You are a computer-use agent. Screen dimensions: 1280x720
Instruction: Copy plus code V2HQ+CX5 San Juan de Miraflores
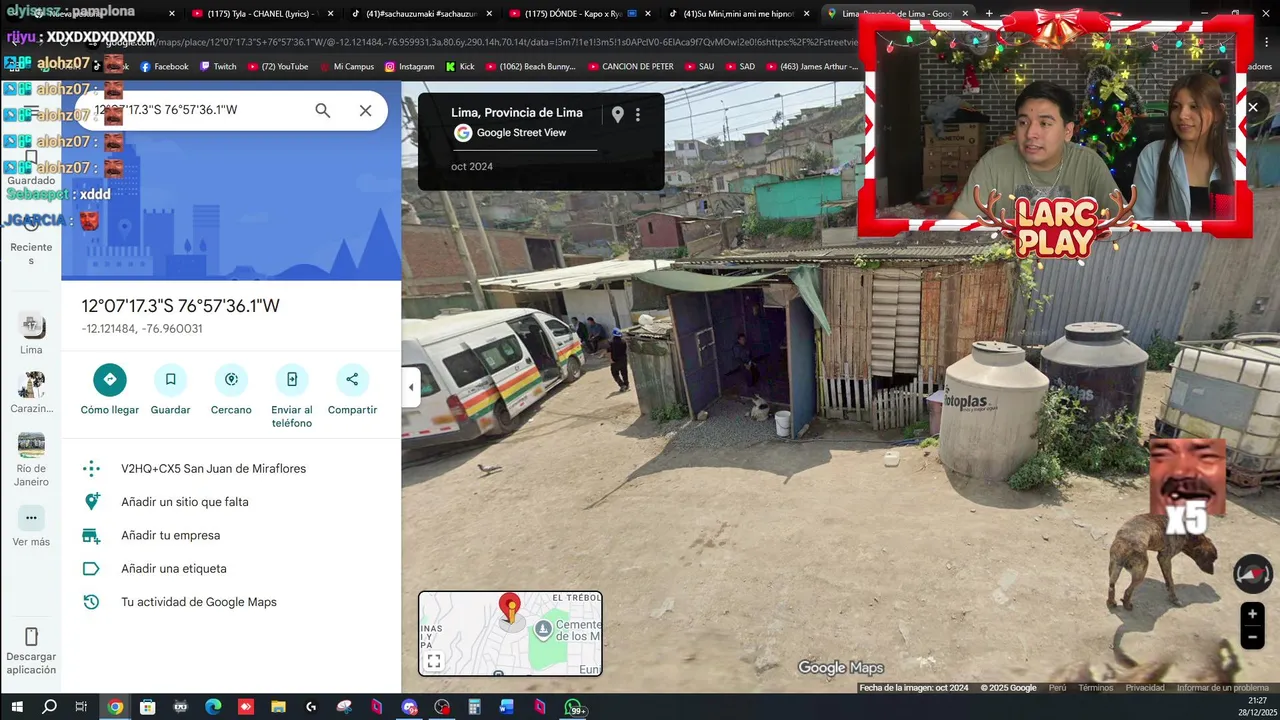pos(231,468)
